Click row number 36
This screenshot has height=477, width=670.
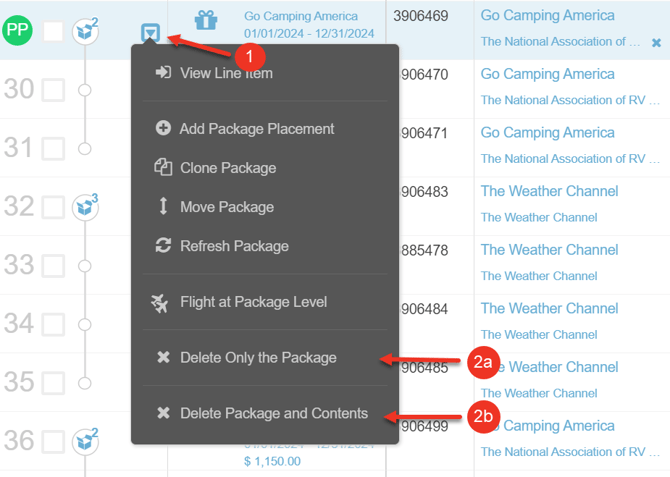(x=19, y=440)
